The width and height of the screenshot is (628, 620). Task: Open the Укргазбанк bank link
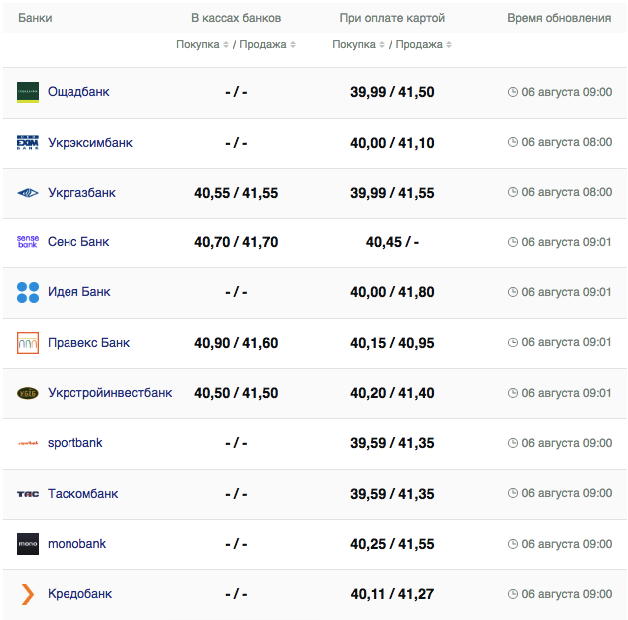tap(82, 193)
